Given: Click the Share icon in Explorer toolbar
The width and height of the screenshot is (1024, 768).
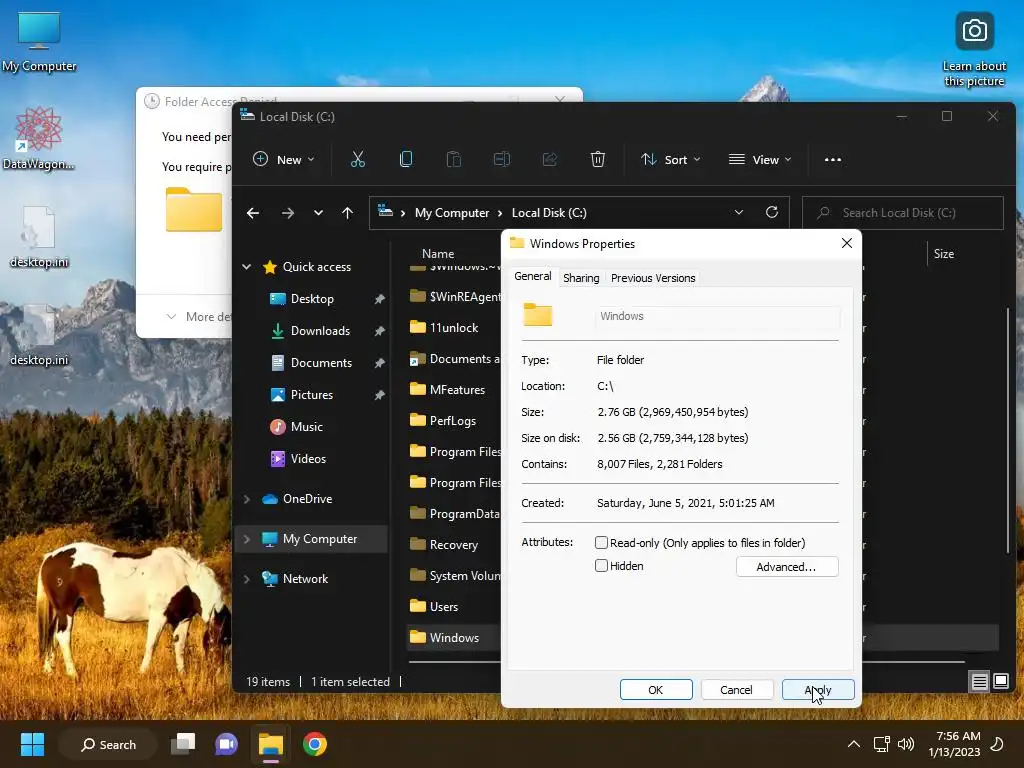Looking at the screenshot, I should pos(550,159).
